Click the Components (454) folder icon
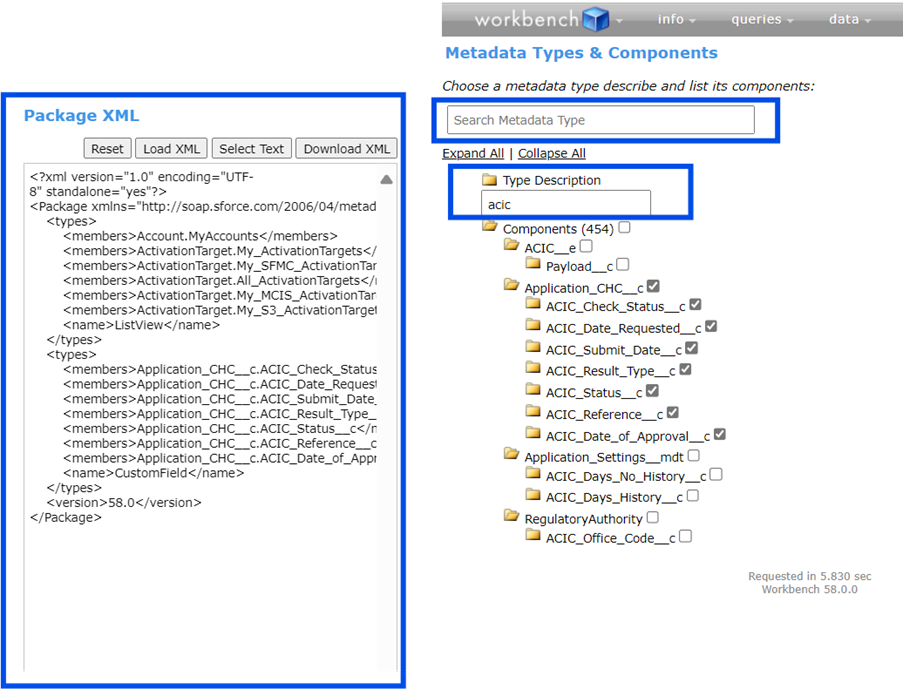This screenshot has height=689, width=903. coord(490,226)
